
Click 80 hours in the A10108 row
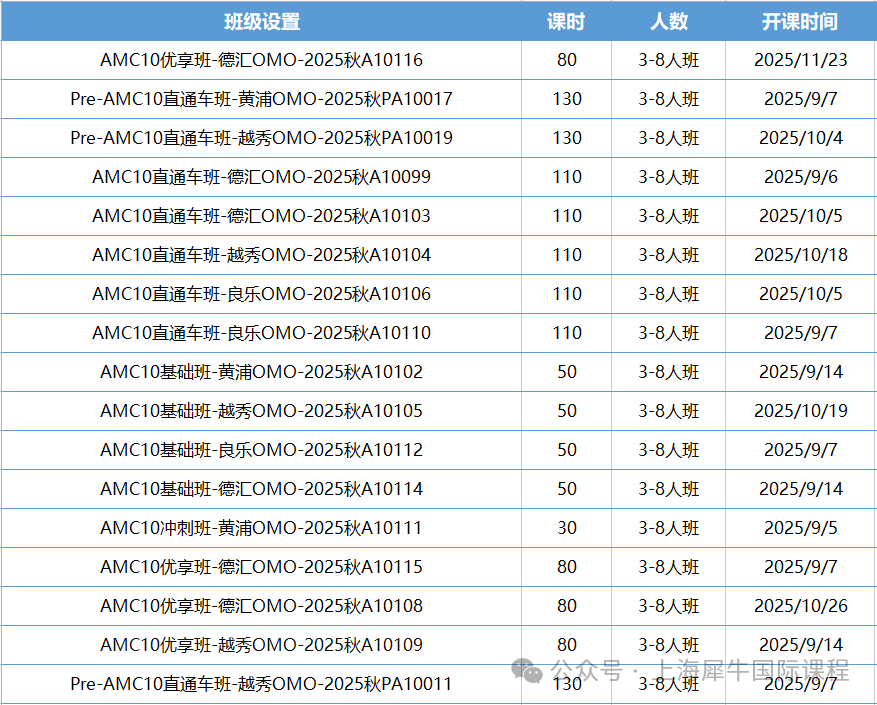coord(567,606)
